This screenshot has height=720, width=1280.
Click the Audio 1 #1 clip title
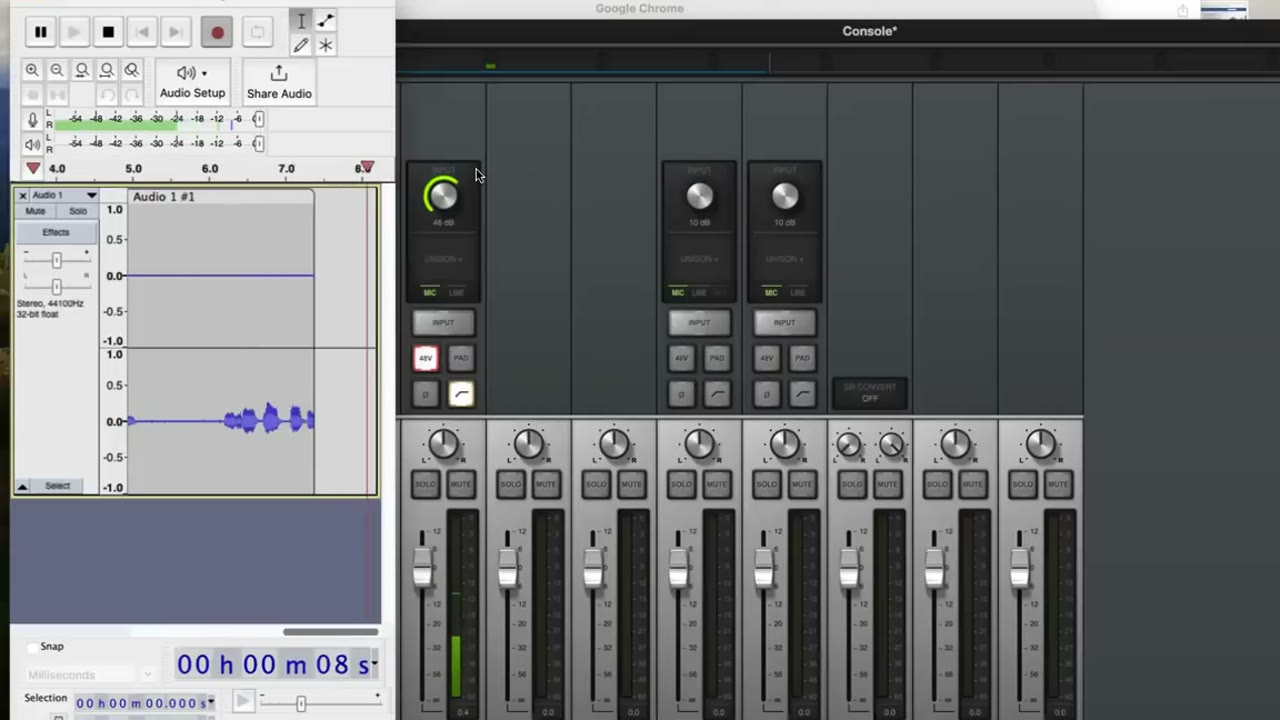(164, 196)
